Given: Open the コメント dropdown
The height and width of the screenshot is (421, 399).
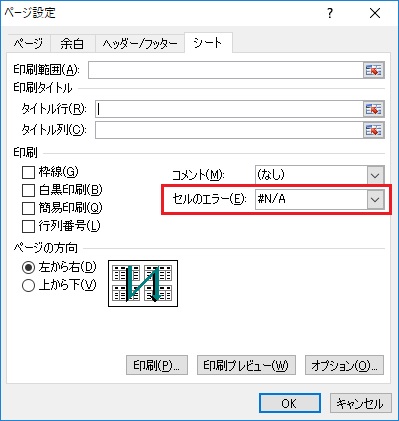Looking at the screenshot, I should pos(375,175).
